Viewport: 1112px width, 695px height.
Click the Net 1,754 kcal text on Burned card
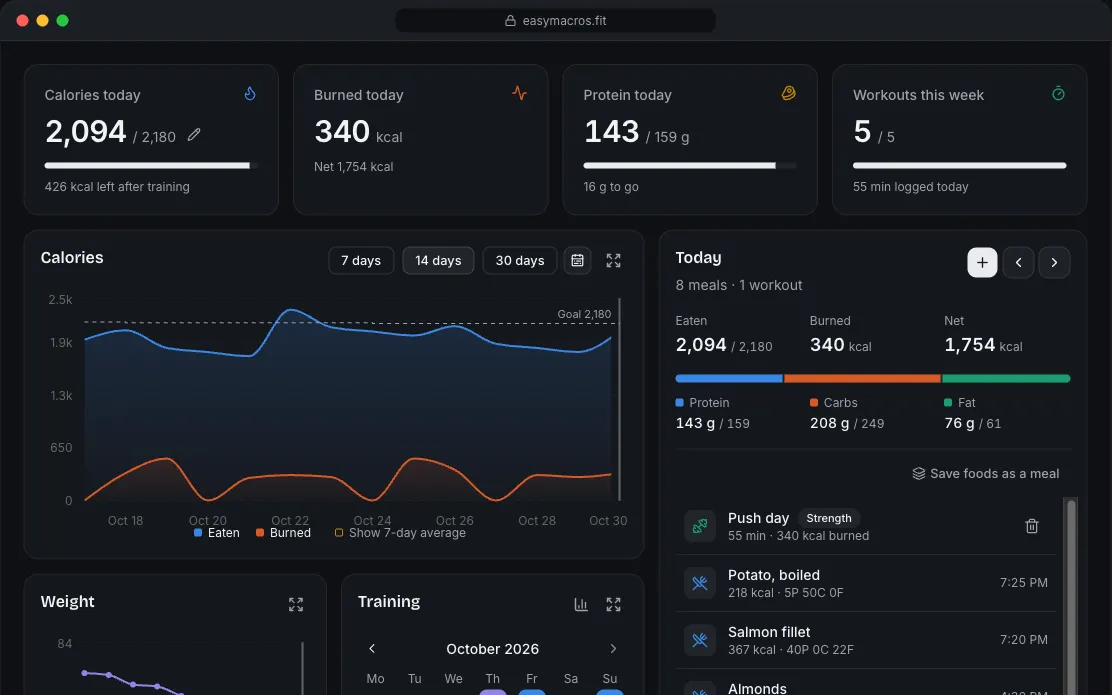click(353, 167)
